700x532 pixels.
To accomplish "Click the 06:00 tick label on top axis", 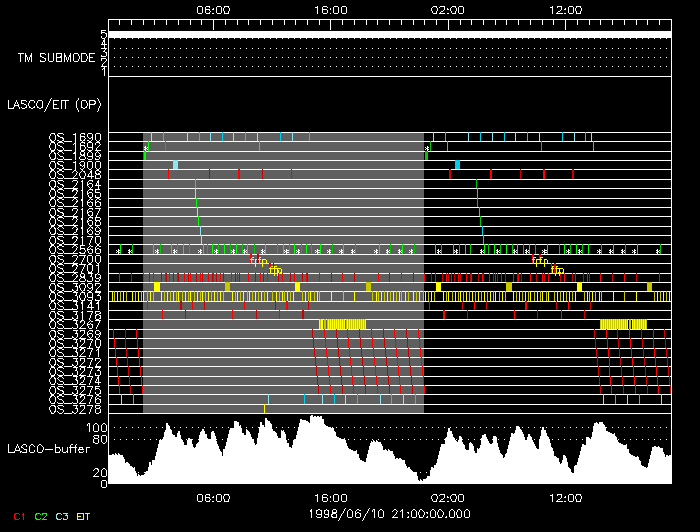I will click(x=214, y=9).
